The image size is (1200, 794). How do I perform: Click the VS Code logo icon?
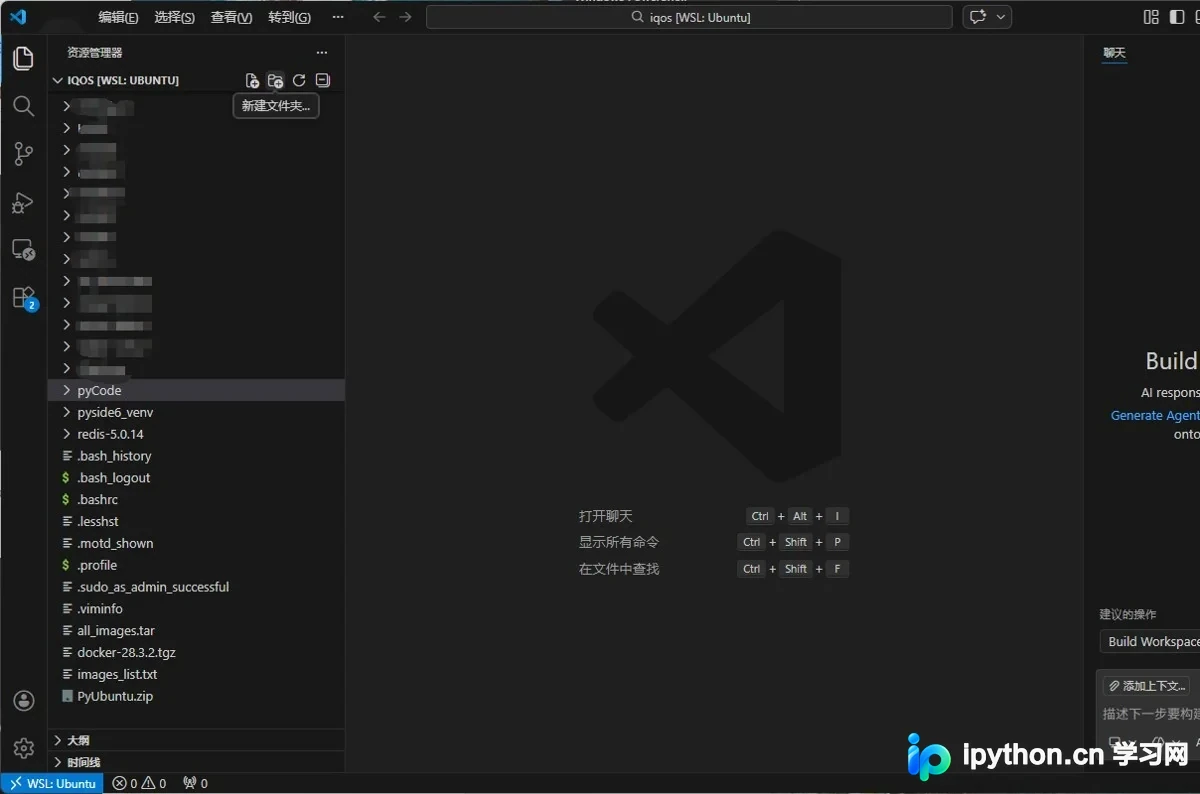pos(18,16)
